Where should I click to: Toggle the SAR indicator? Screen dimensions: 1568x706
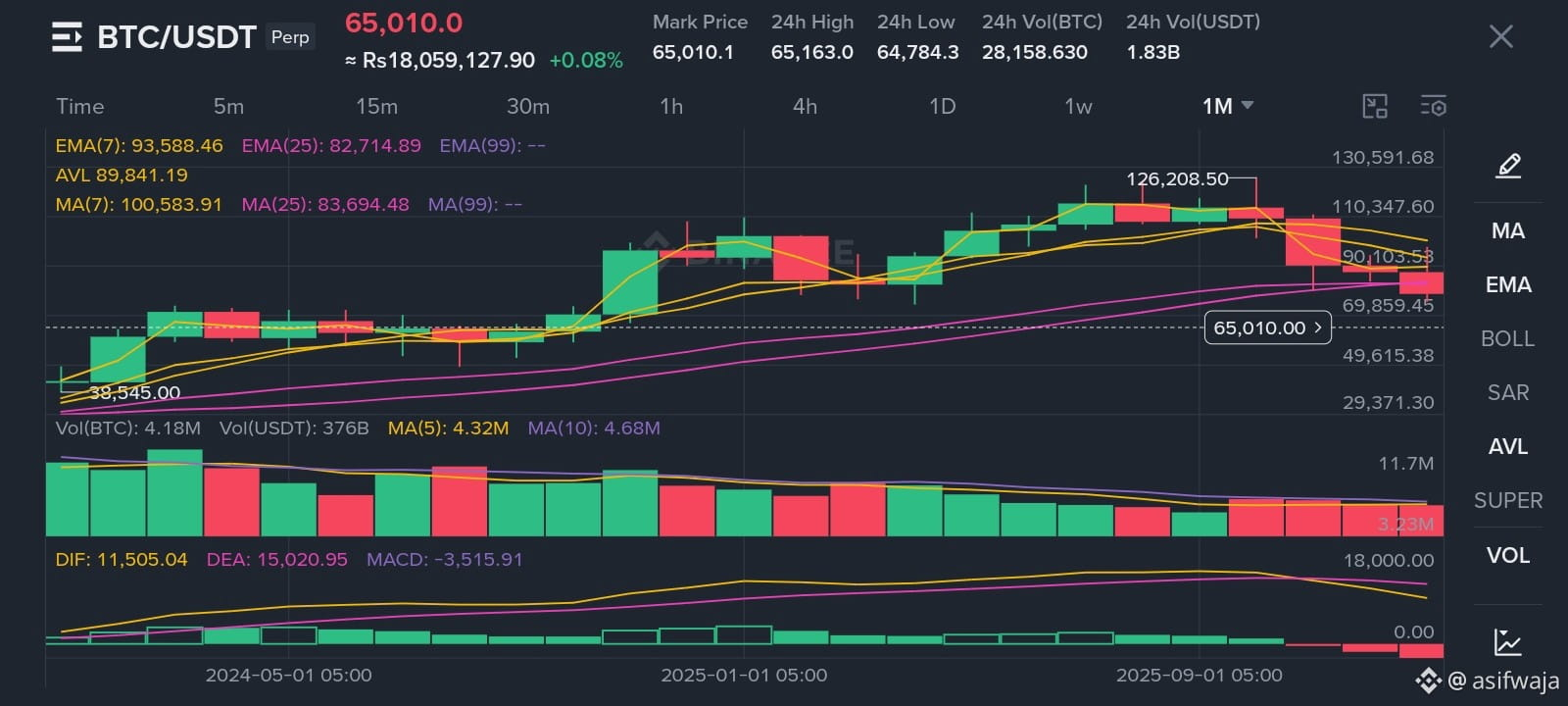tap(1508, 392)
